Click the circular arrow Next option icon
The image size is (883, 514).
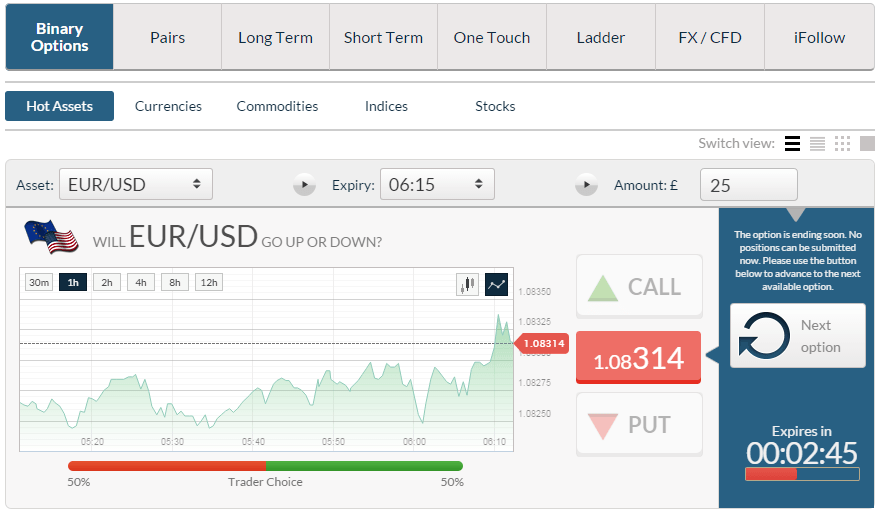[x=764, y=335]
